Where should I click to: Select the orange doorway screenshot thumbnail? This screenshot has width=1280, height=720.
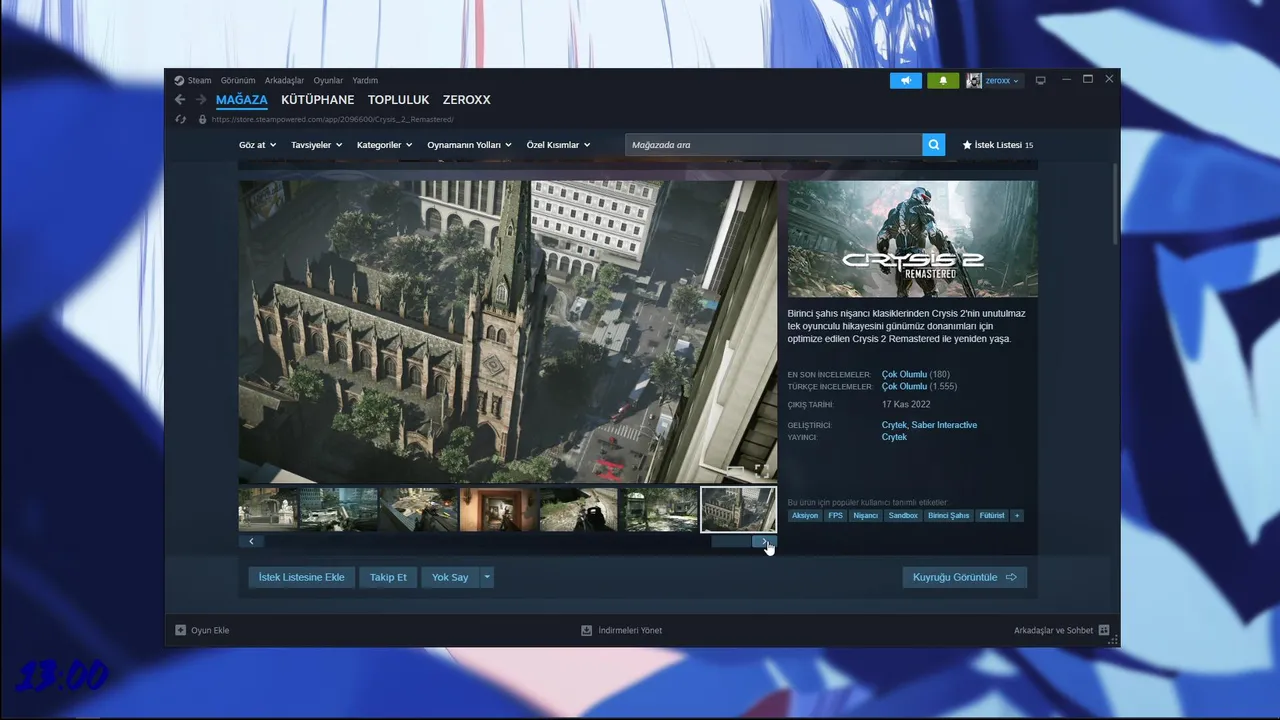(x=498, y=509)
